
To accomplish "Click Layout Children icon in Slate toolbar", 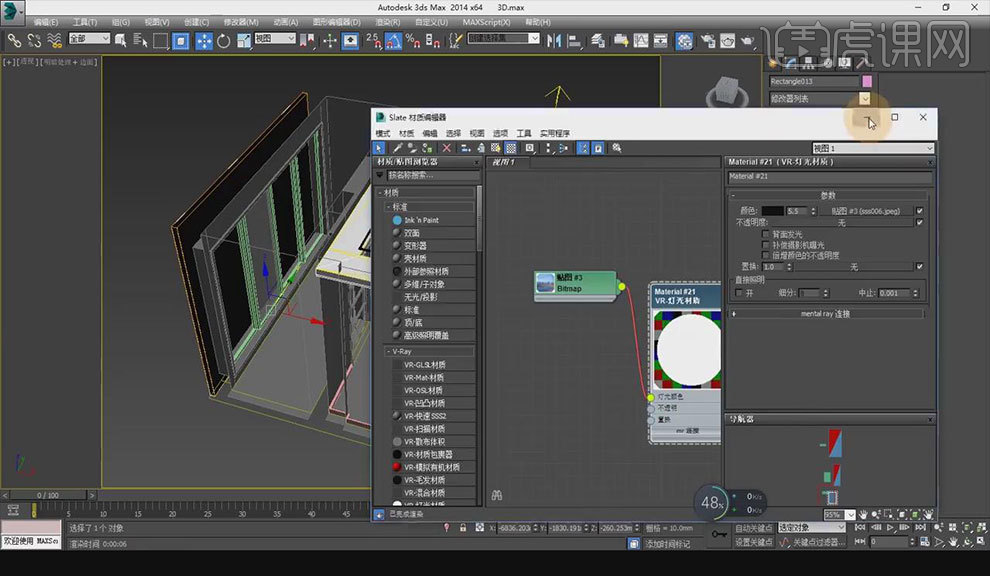I will [563, 148].
